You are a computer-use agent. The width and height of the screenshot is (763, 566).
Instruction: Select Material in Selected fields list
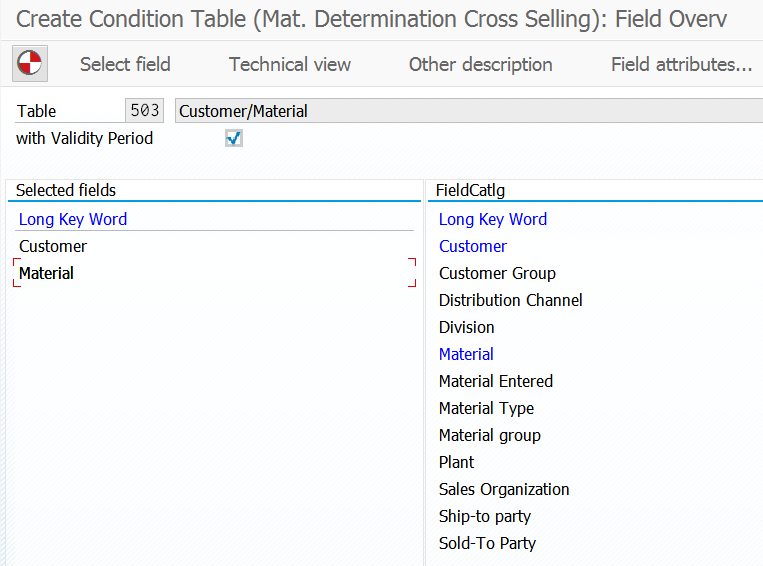click(x=46, y=273)
